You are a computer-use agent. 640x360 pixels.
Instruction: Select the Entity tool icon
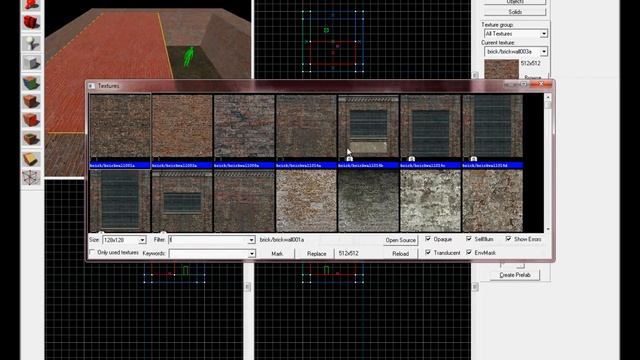(x=31, y=43)
